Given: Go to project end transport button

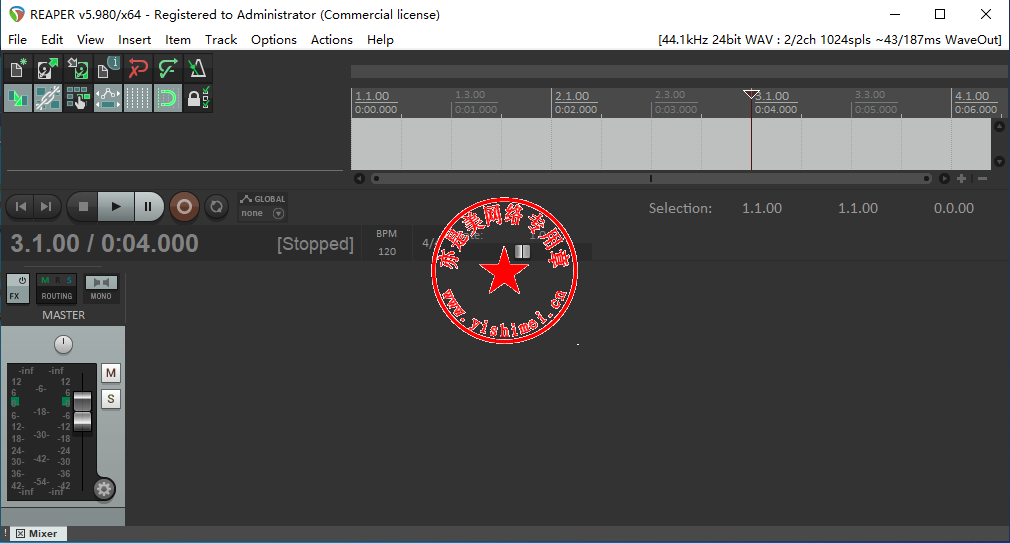Looking at the screenshot, I should [x=46, y=207].
